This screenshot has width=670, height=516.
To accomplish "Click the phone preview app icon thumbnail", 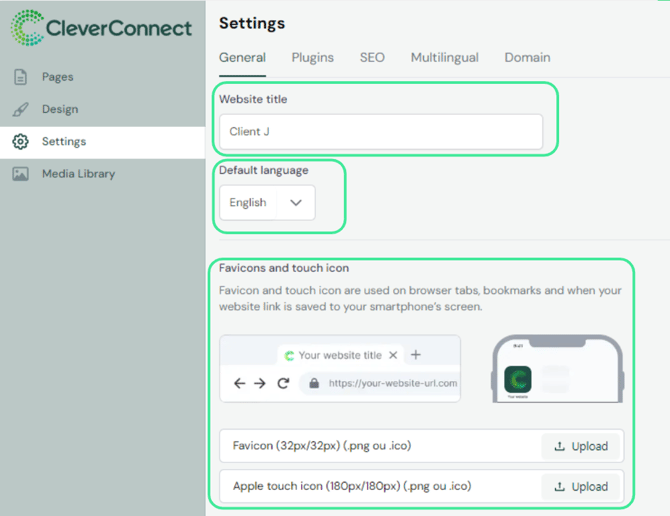I will click(517, 380).
